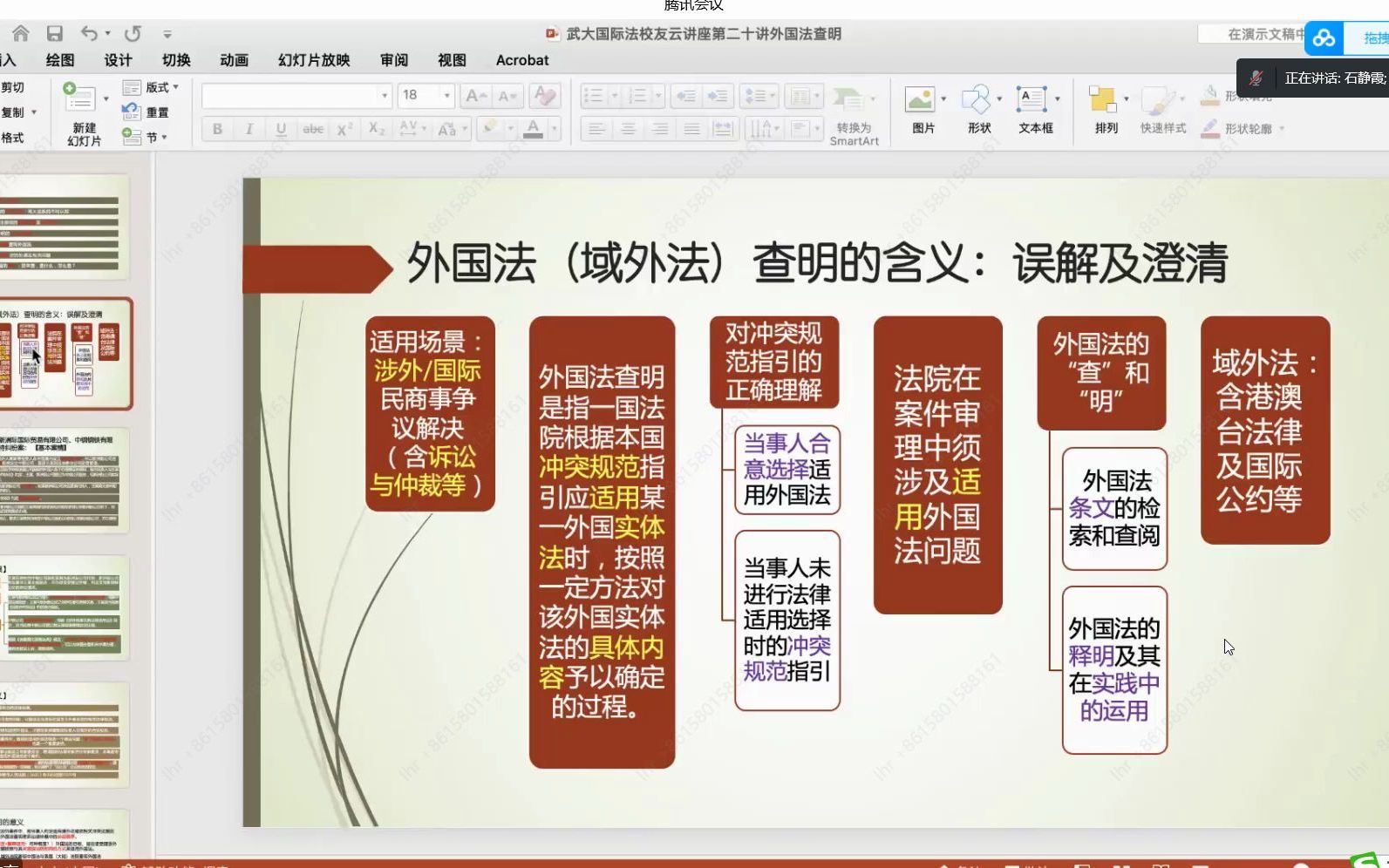Image resolution: width=1389 pixels, height=868 pixels.
Task: Open the font size 18 dropdown
Action: (446, 95)
